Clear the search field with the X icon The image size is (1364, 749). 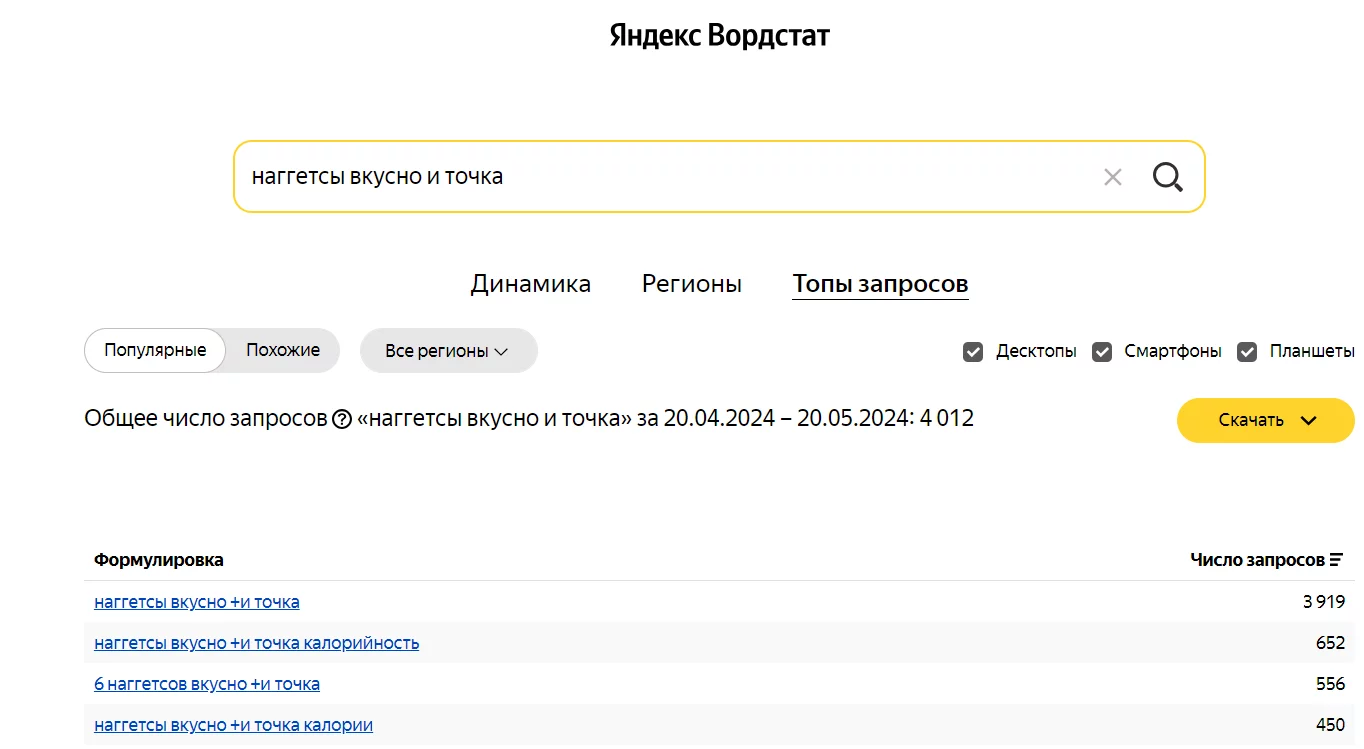coord(1112,177)
